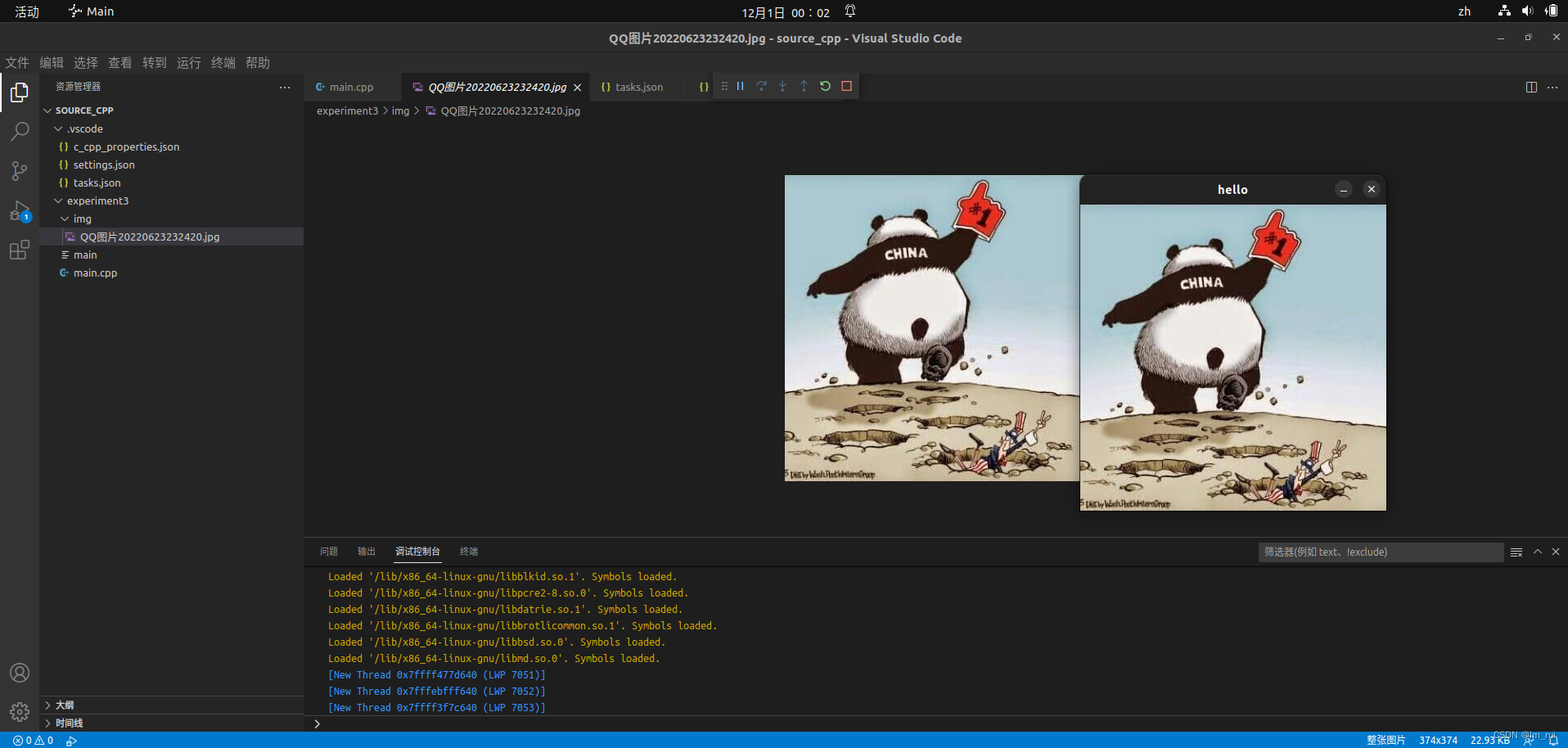Close the bottom panel

(1556, 552)
